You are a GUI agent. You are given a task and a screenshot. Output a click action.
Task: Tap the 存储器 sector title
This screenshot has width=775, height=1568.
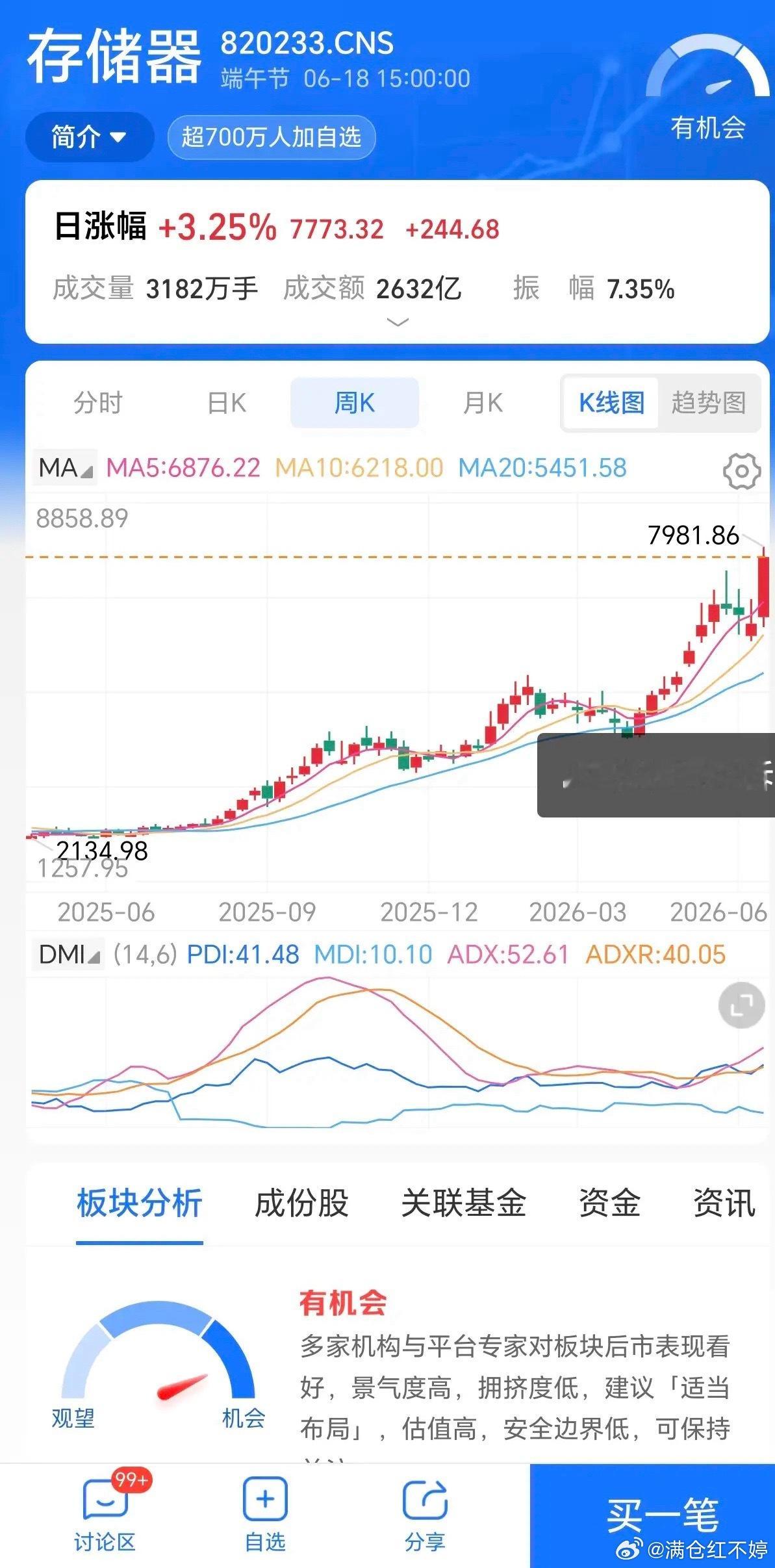tap(114, 57)
